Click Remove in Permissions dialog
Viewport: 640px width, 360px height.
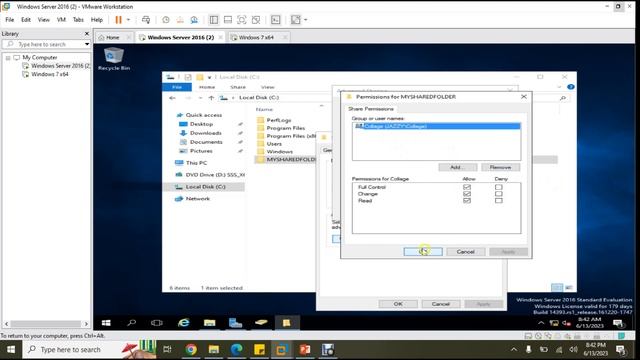500,167
